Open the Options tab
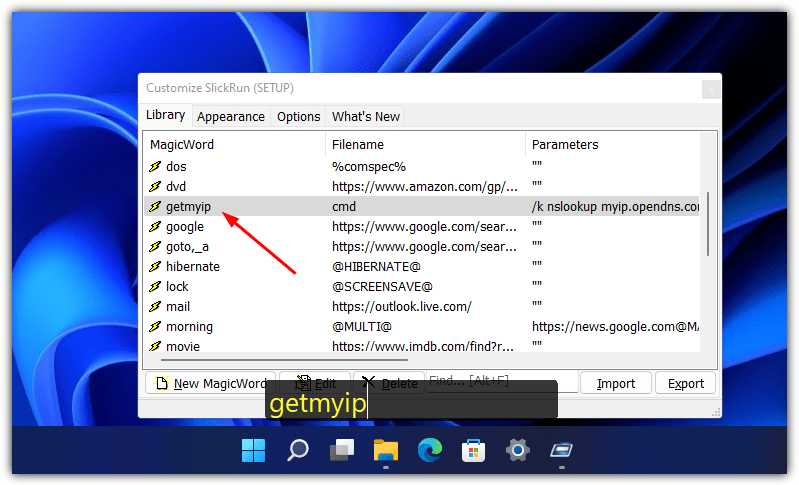This screenshot has width=799, height=485. pyautogui.click(x=299, y=117)
